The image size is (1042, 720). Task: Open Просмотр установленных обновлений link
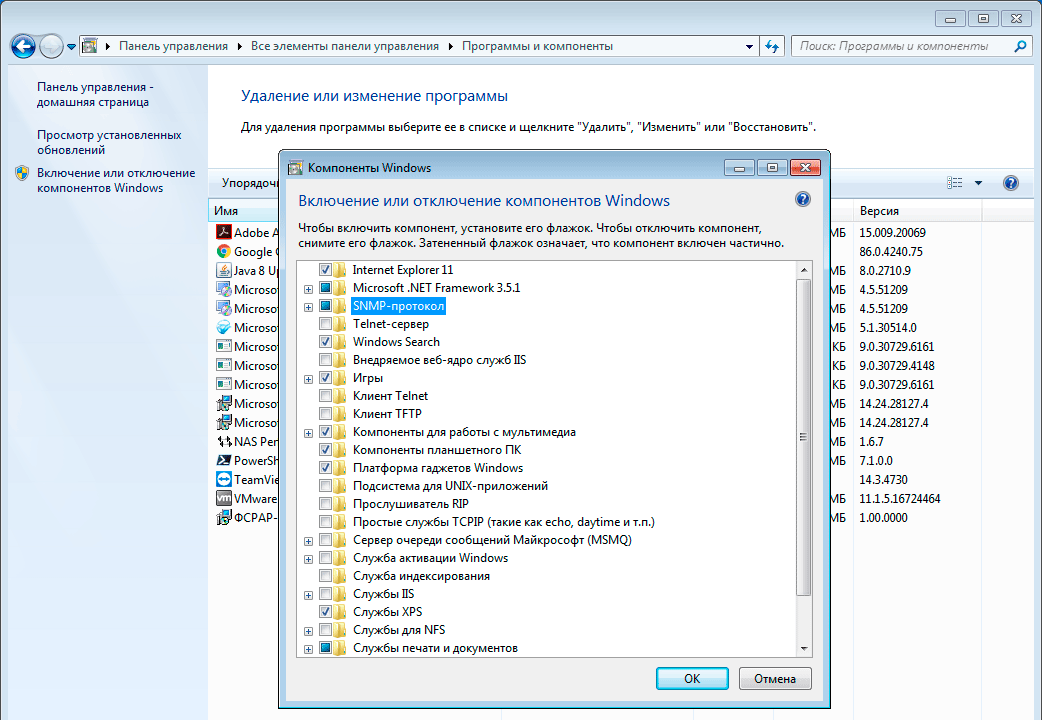pyautogui.click(x=109, y=142)
